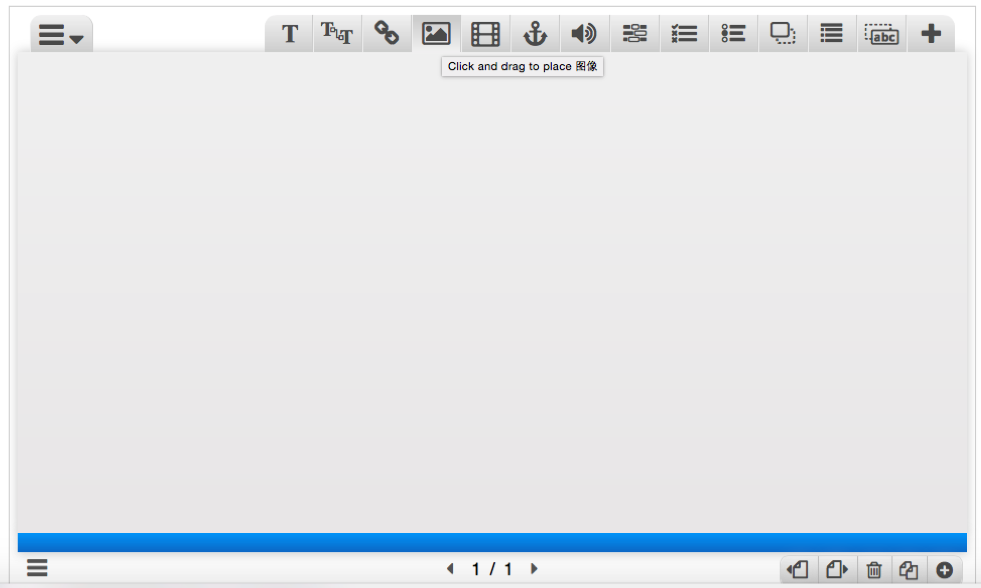Image resolution: width=981 pixels, height=588 pixels.
Task: Select the sliders form tool icon
Action: pyautogui.click(x=634, y=34)
